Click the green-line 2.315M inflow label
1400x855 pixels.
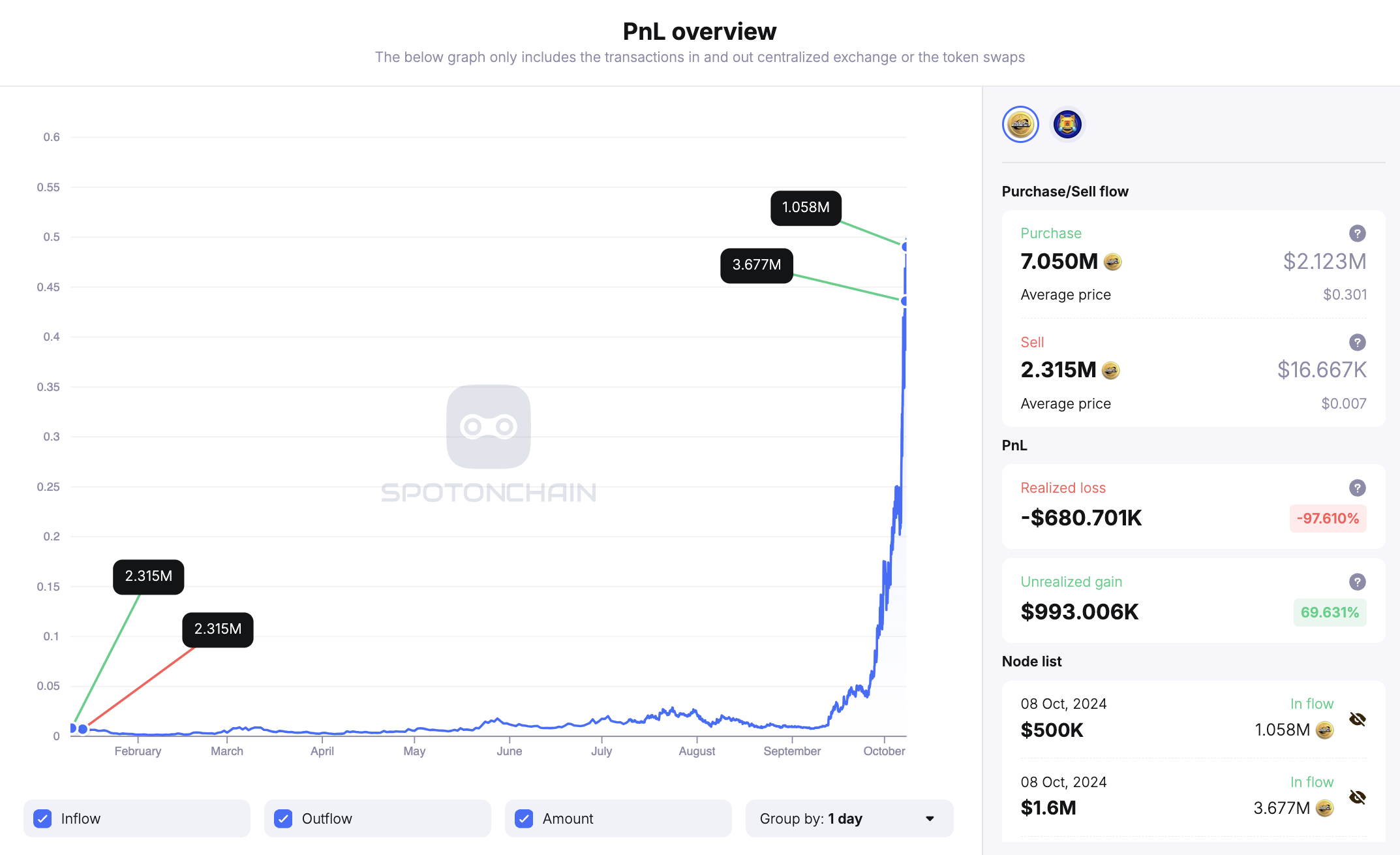[x=149, y=576]
